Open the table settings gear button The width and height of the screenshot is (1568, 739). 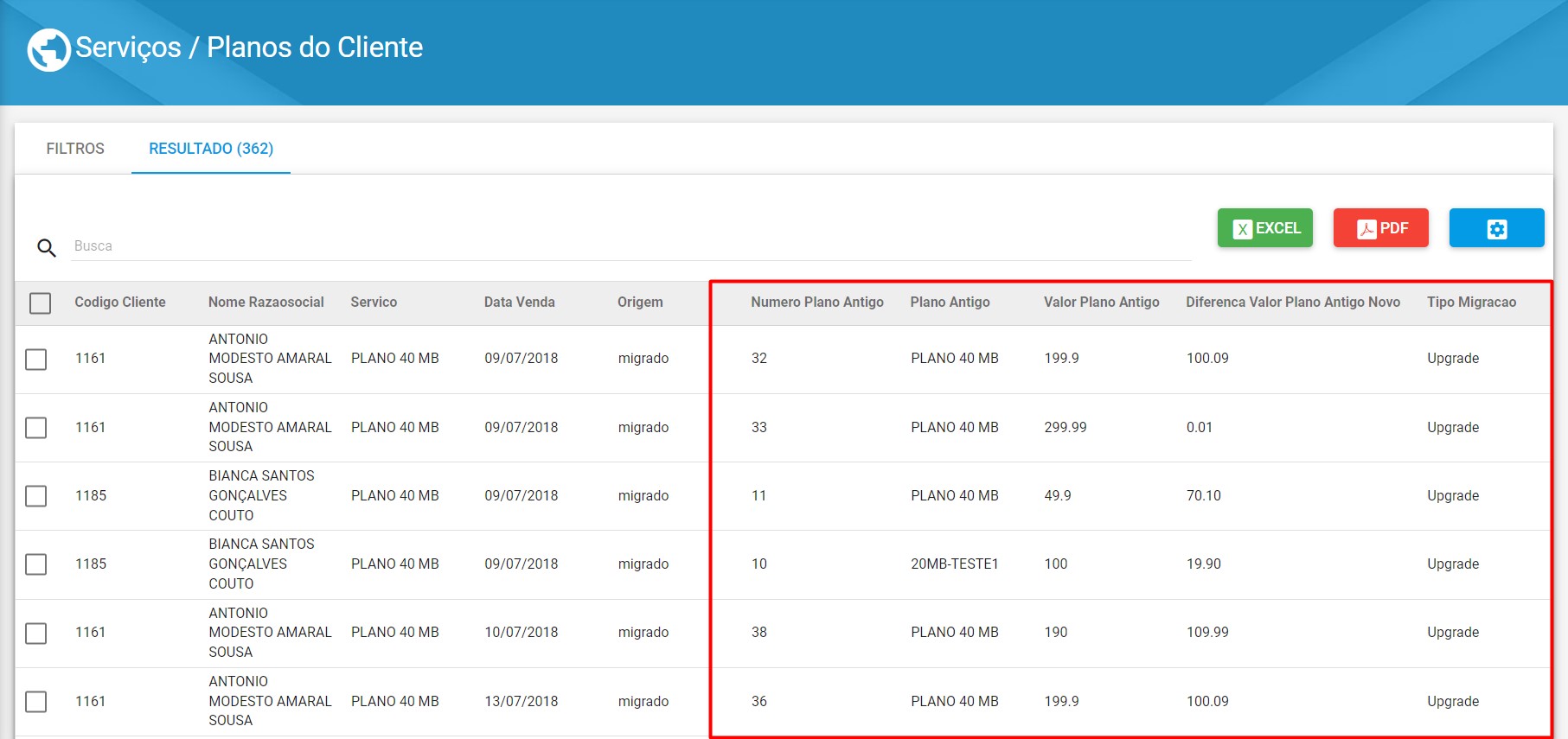tap(1496, 228)
